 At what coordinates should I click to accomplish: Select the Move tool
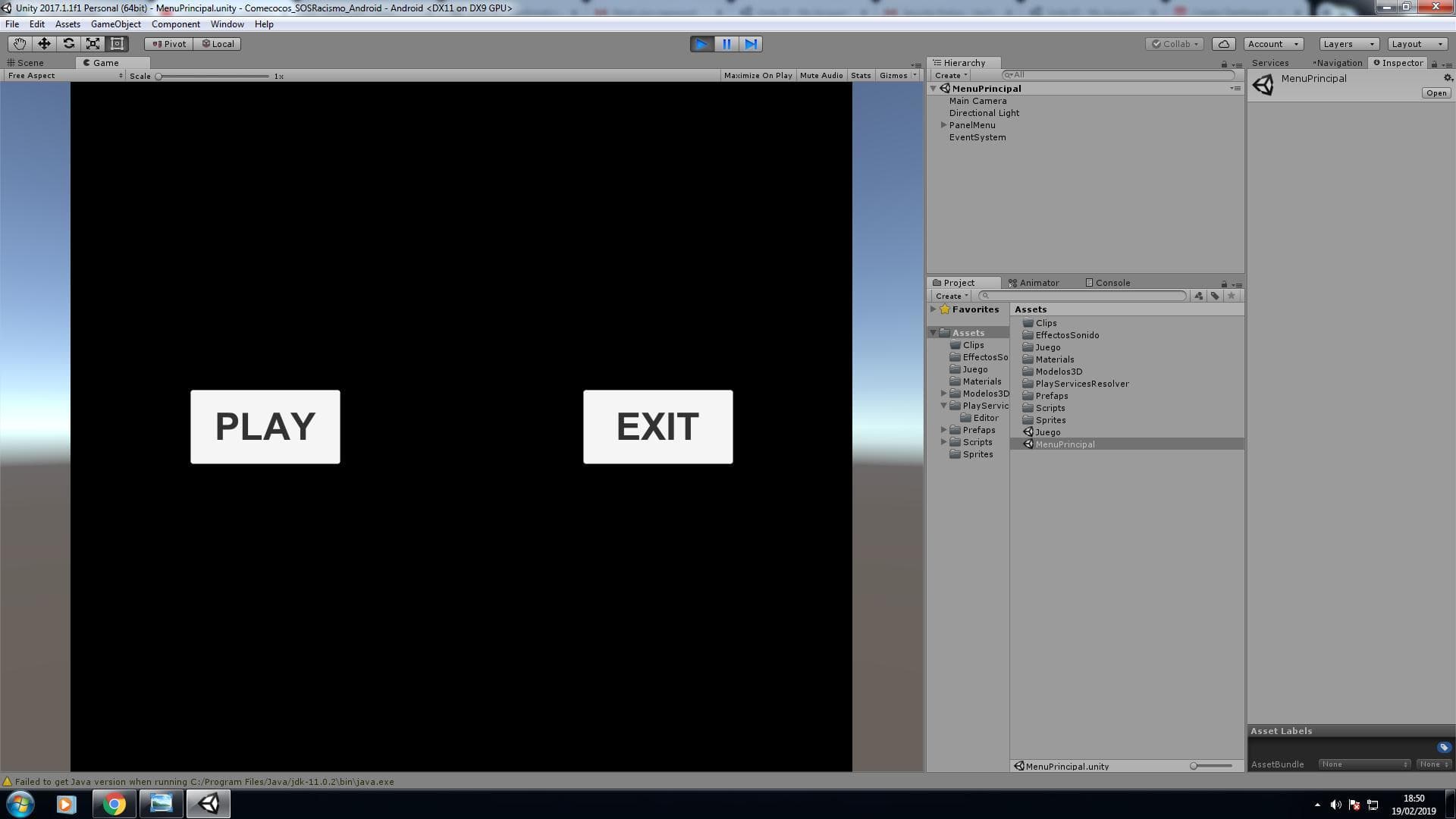44,44
